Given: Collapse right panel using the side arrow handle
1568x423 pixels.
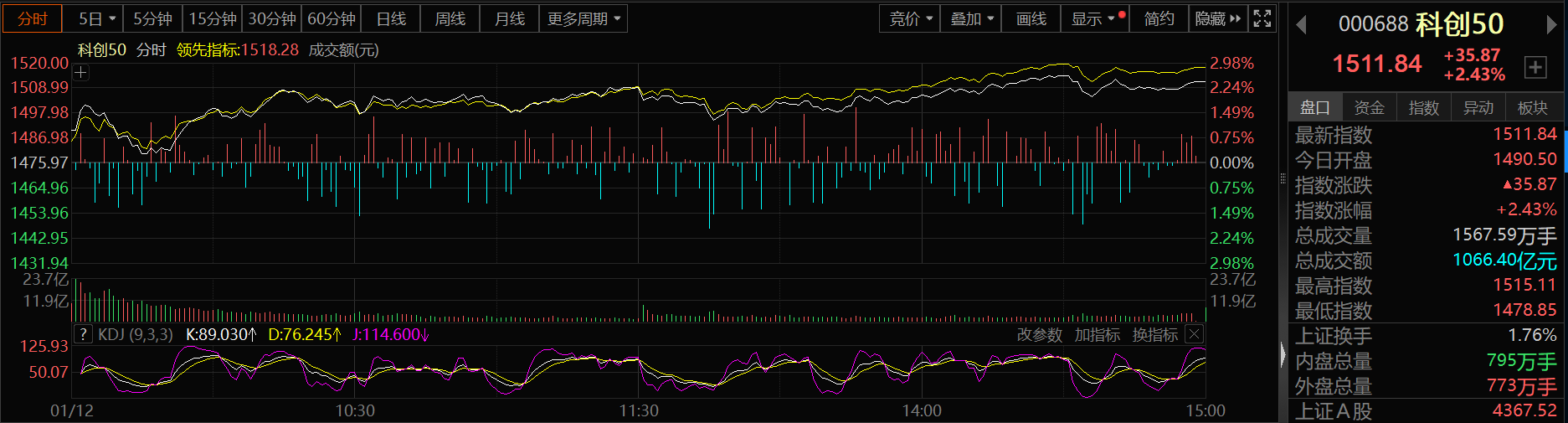Looking at the screenshot, I should tap(1283, 356).
